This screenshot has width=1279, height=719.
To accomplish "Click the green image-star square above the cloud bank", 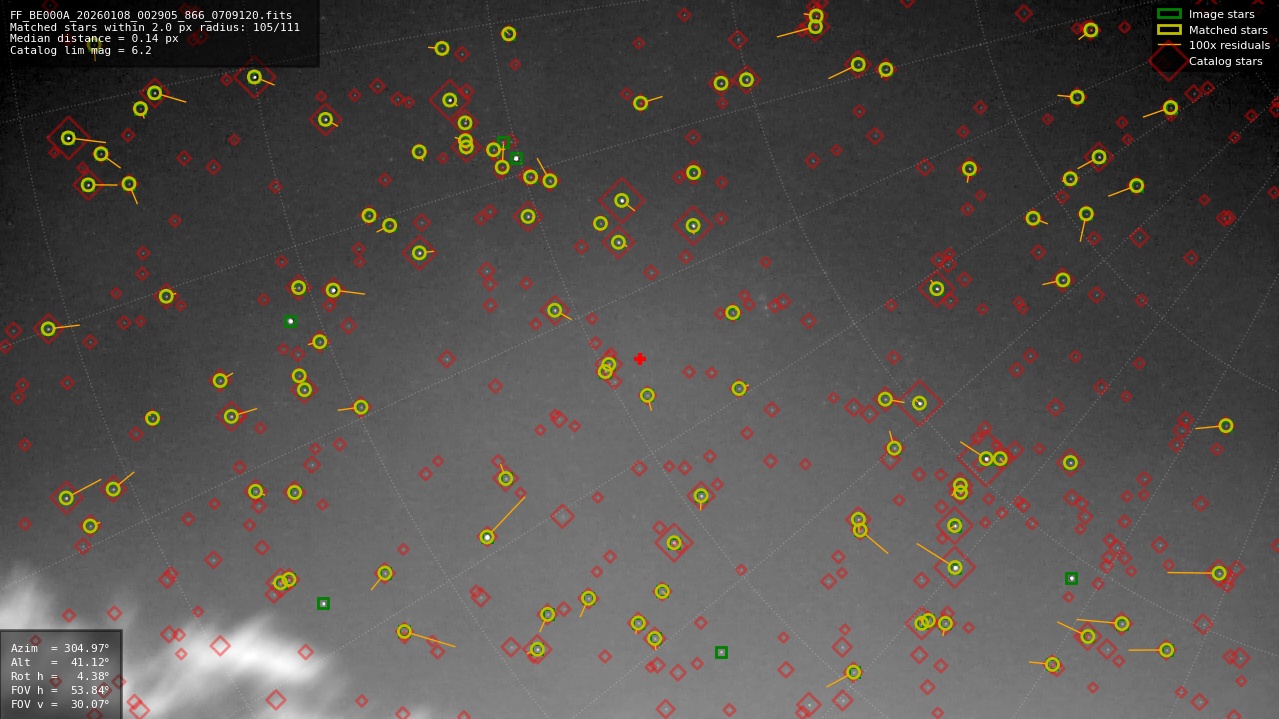I will (x=323, y=603).
